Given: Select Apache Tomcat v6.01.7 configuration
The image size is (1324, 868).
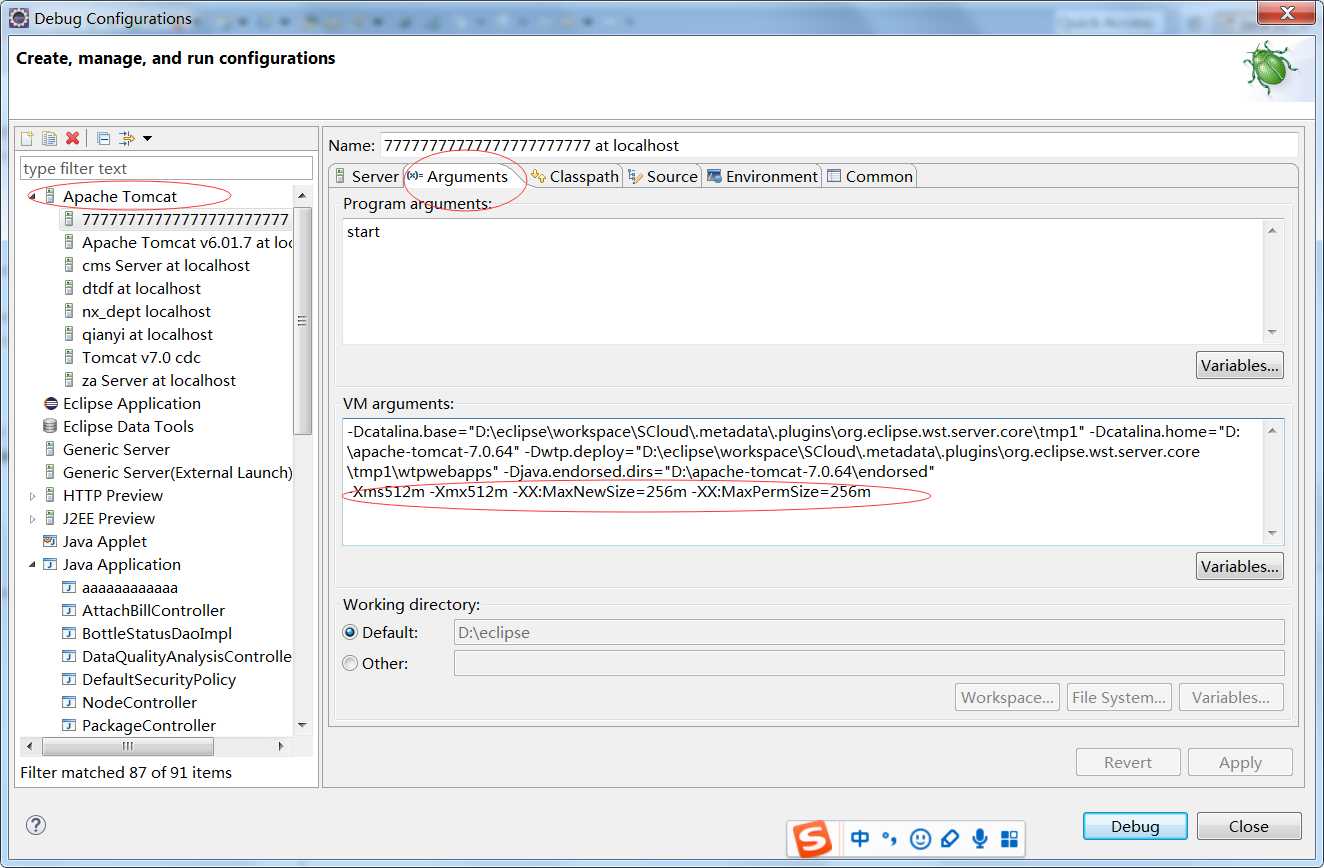Looking at the screenshot, I should click(178, 242).
